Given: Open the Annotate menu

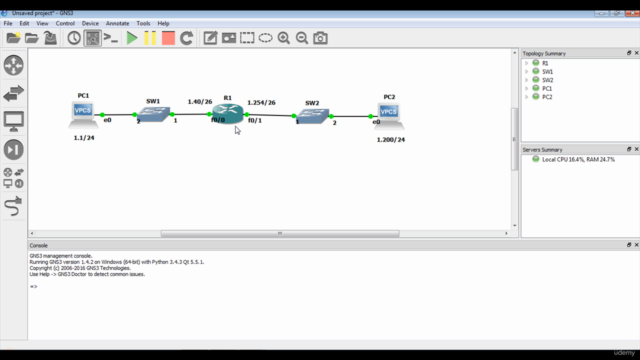Looking at the screenshot, I should point(117,23).
